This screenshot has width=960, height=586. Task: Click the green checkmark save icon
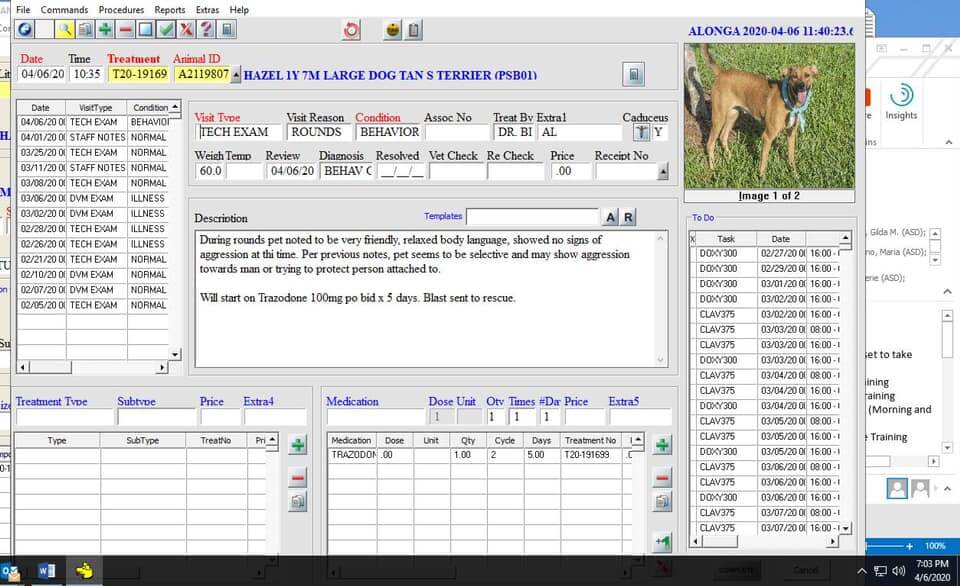coord(166,30)
